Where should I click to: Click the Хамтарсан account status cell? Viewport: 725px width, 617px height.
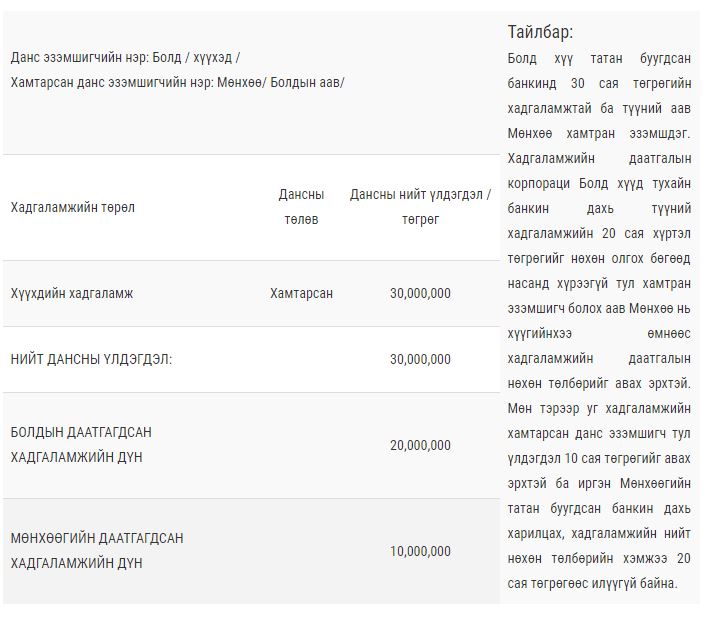click(x=301, y=293)
